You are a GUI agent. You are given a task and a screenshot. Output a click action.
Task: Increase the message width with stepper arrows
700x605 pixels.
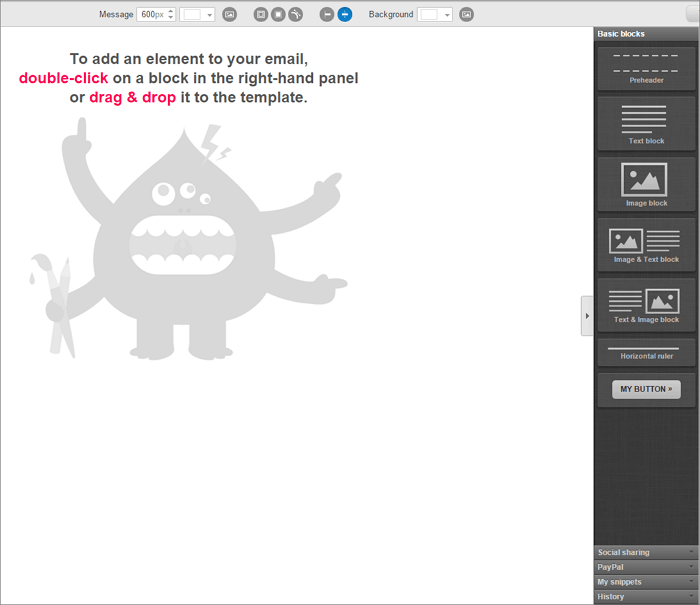point(171,12)
